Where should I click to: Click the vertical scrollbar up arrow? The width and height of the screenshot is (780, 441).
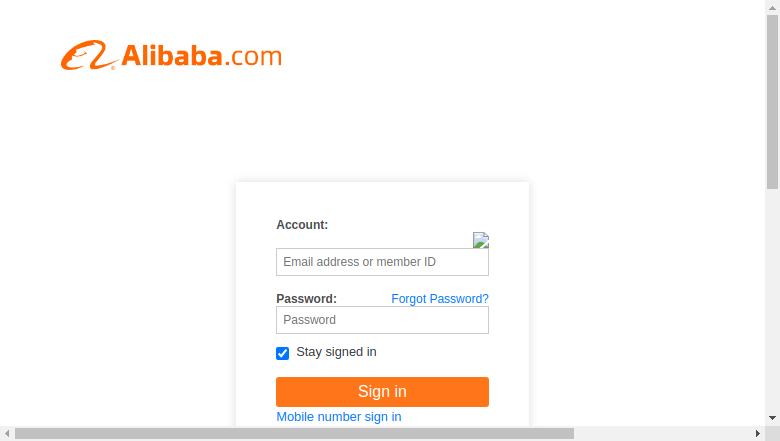tap(772, 7)
